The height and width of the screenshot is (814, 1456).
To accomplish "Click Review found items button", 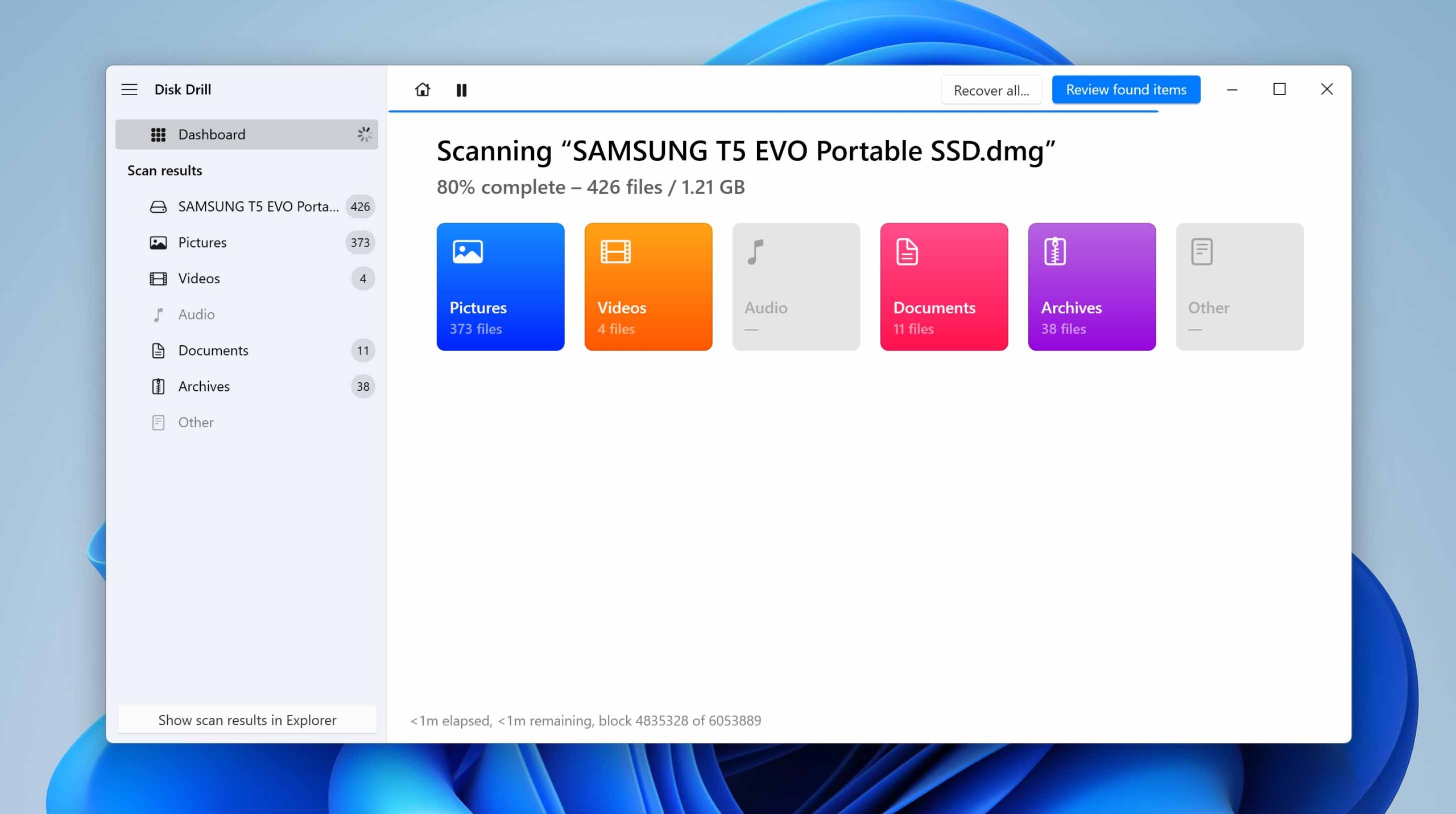I will tap(1126, 89).
